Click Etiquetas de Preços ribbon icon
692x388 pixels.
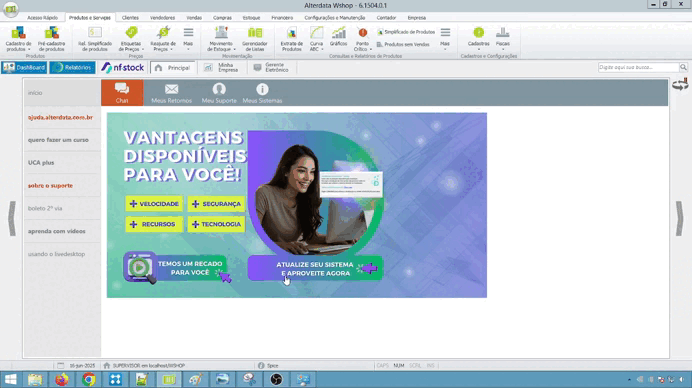tap(131, 33)
